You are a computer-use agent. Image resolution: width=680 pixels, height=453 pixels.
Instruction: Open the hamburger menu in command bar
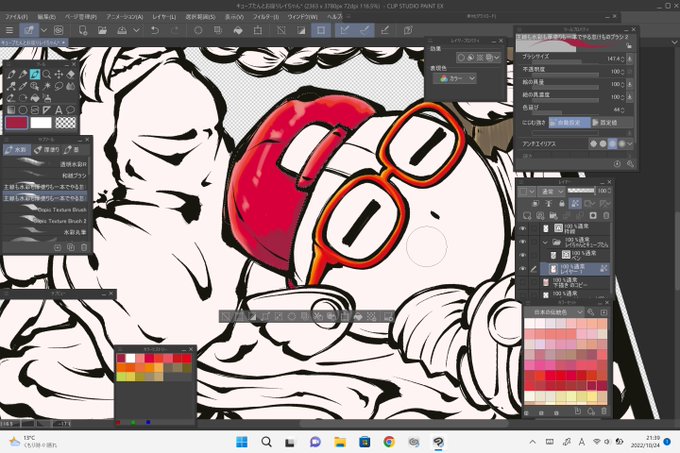click(9, 30)
